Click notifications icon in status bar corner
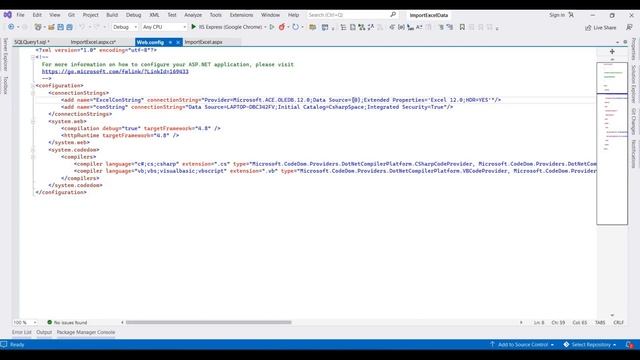640x360 pixels. point(629,344)
